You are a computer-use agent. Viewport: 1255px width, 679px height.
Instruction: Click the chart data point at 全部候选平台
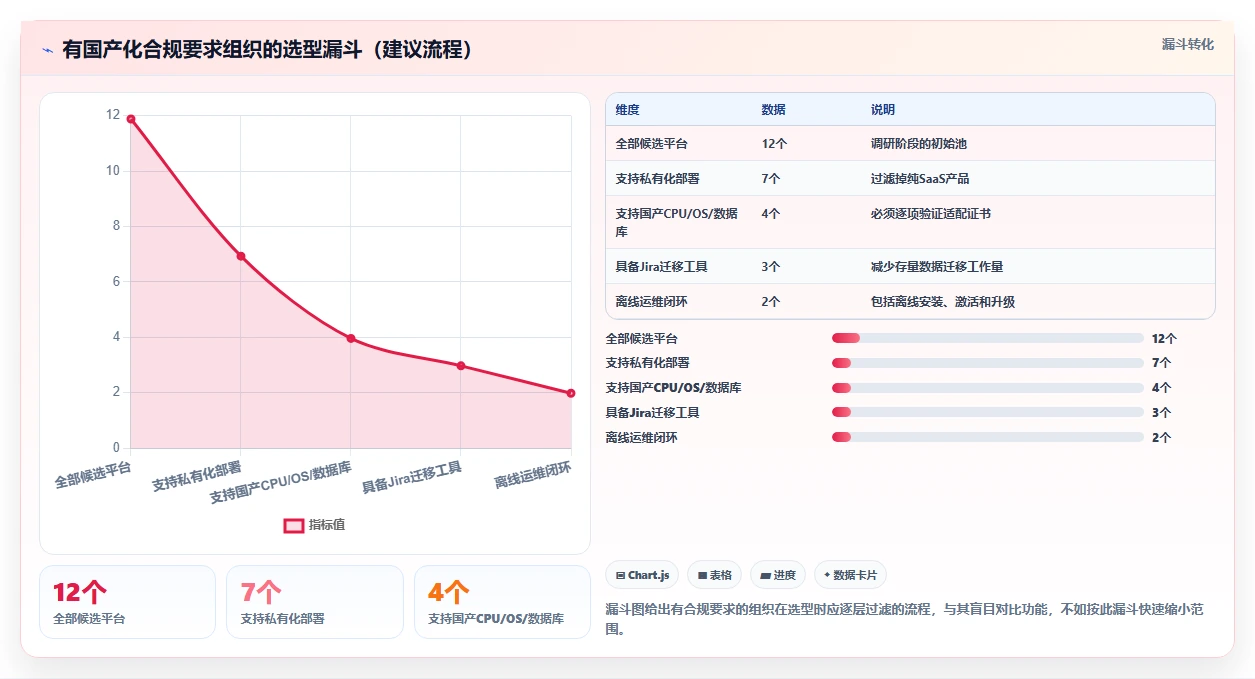131,119
